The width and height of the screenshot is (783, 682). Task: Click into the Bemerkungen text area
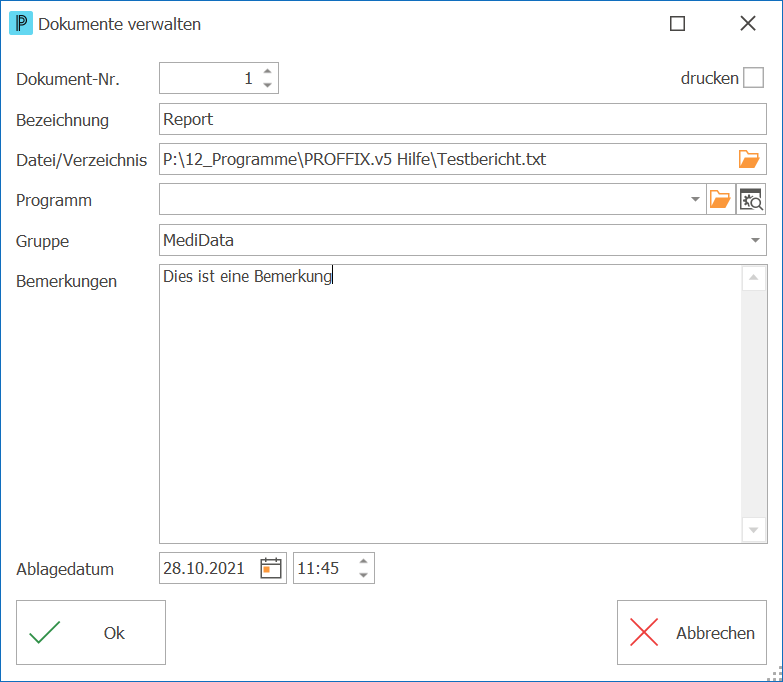[450, 404]
